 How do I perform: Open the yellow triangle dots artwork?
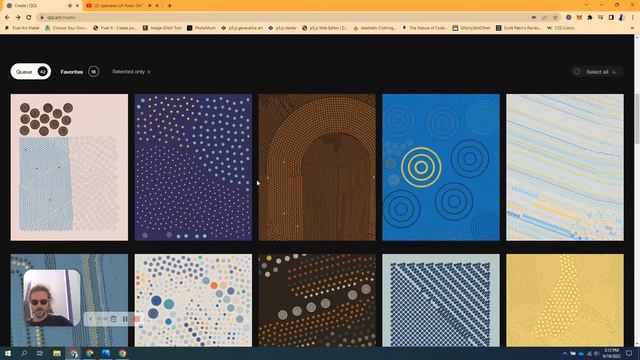pyautogui.click(x=565, y=300)
